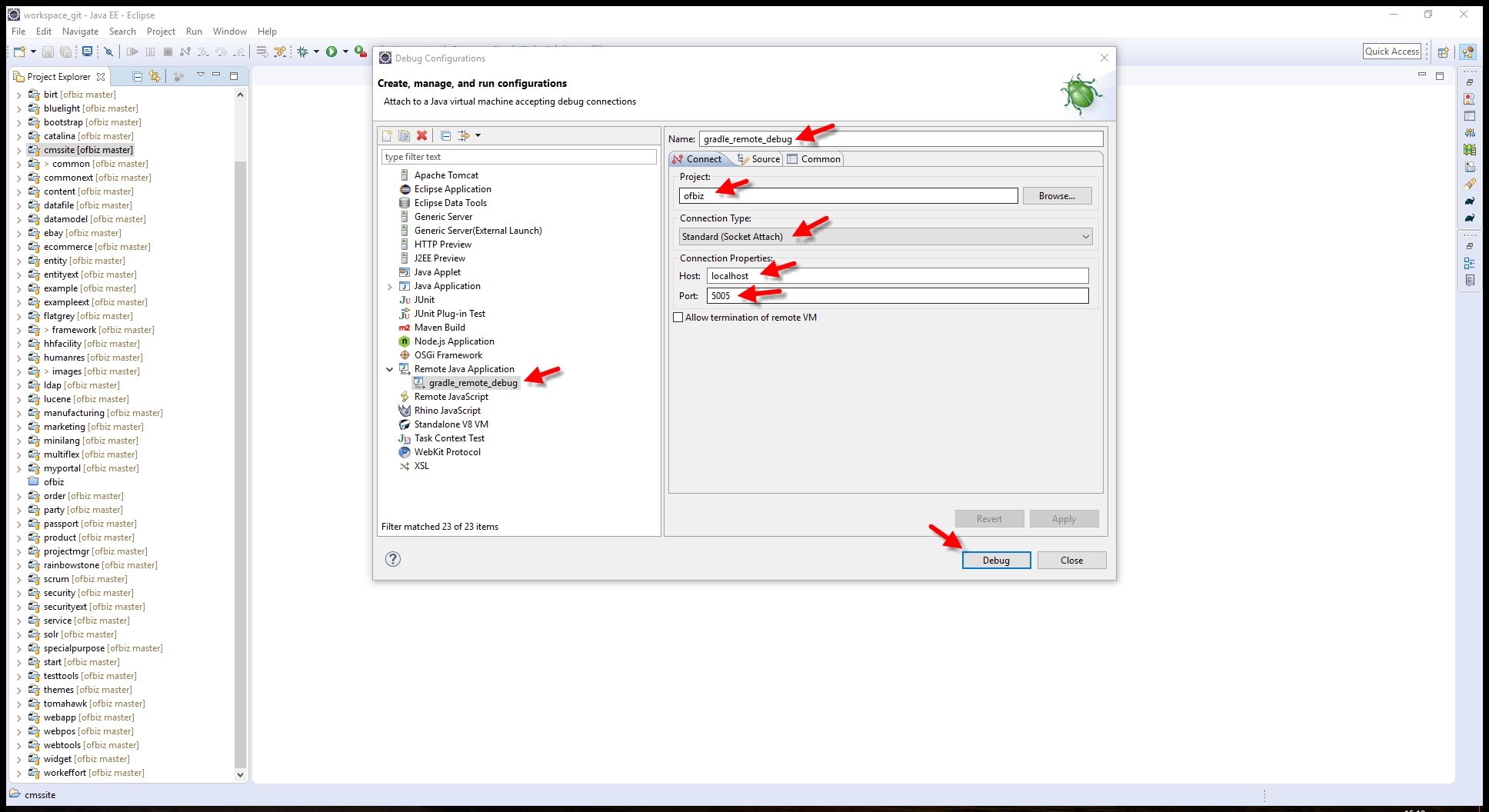Screen dimensions: 1489x812
Task: Open the Window menu
Action: pyautogui.click(x=230, y=32)
